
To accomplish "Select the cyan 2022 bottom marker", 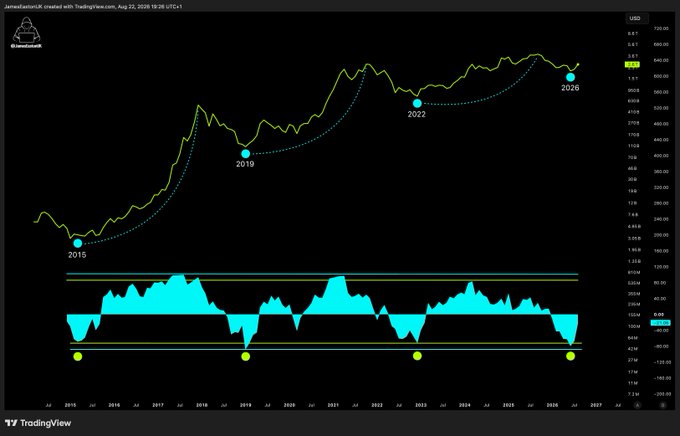I will [x=417, y=103].
